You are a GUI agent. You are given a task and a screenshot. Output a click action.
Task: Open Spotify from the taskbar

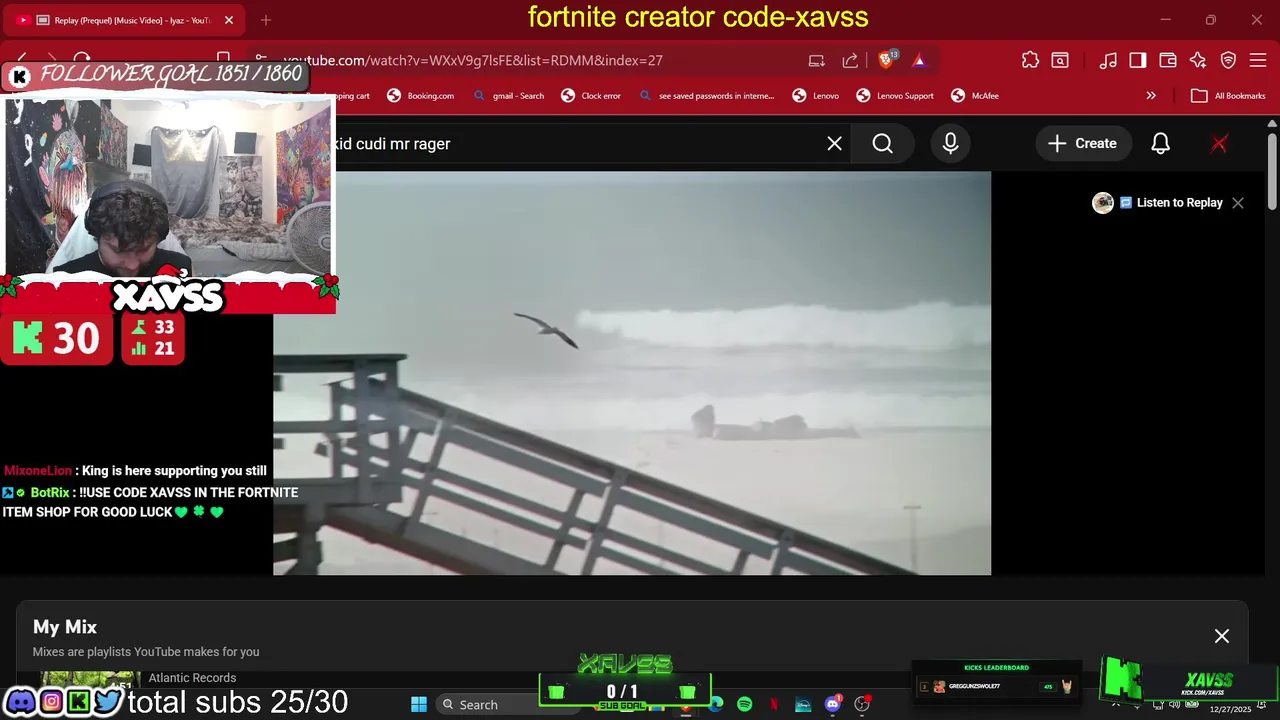(x=744, y=704)
